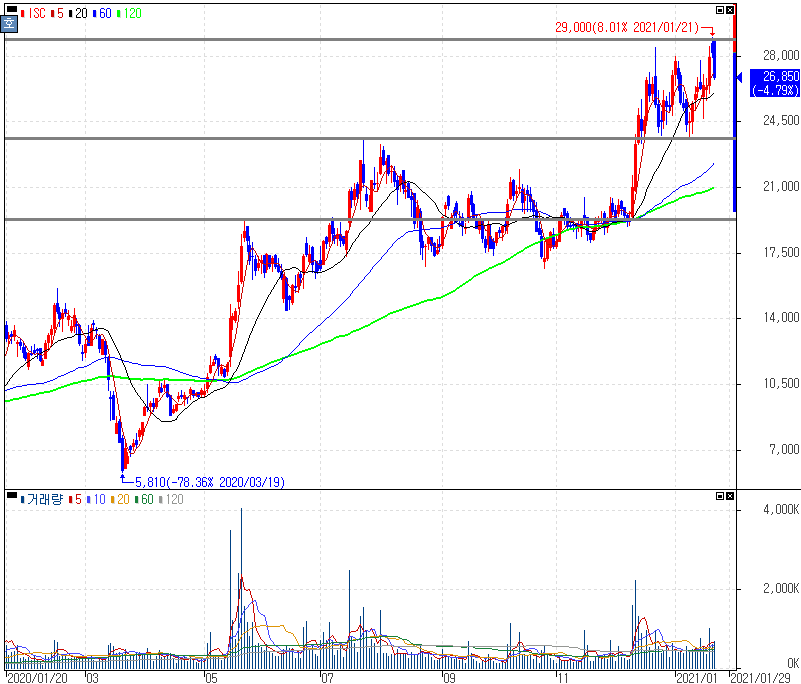The width and height of the screenshot is (801, 684).
Task: Click the black handle icon of volume panel
Action: pyautogui.click(x=11, y=494)
